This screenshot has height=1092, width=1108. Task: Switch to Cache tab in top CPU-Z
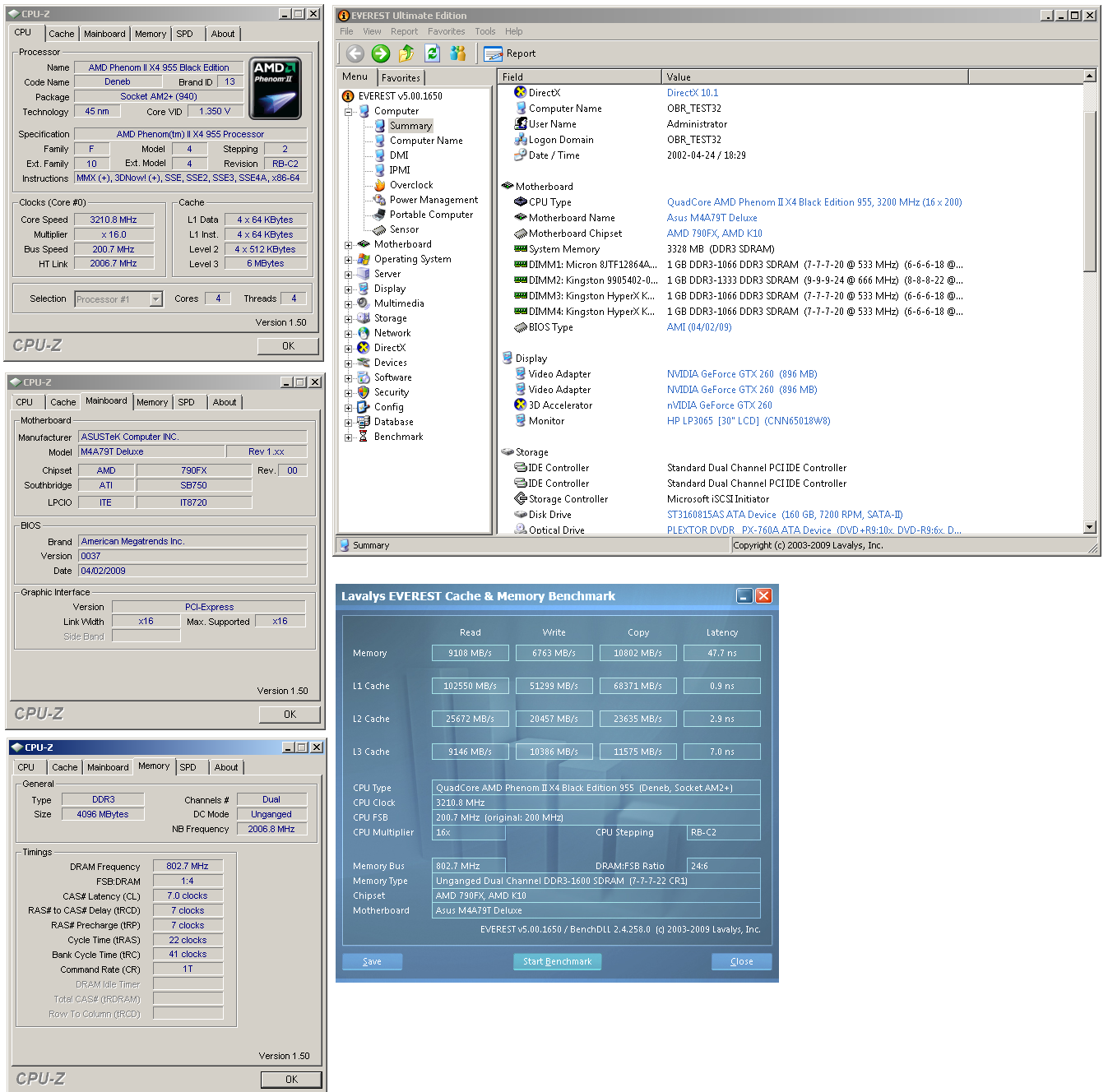pyautogui.click(x=61, y=34)
